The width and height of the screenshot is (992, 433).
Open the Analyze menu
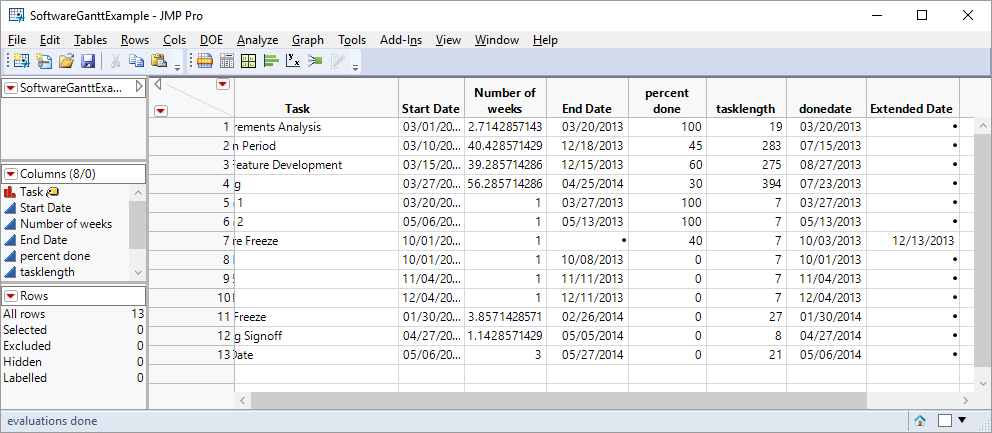point(257,40)
